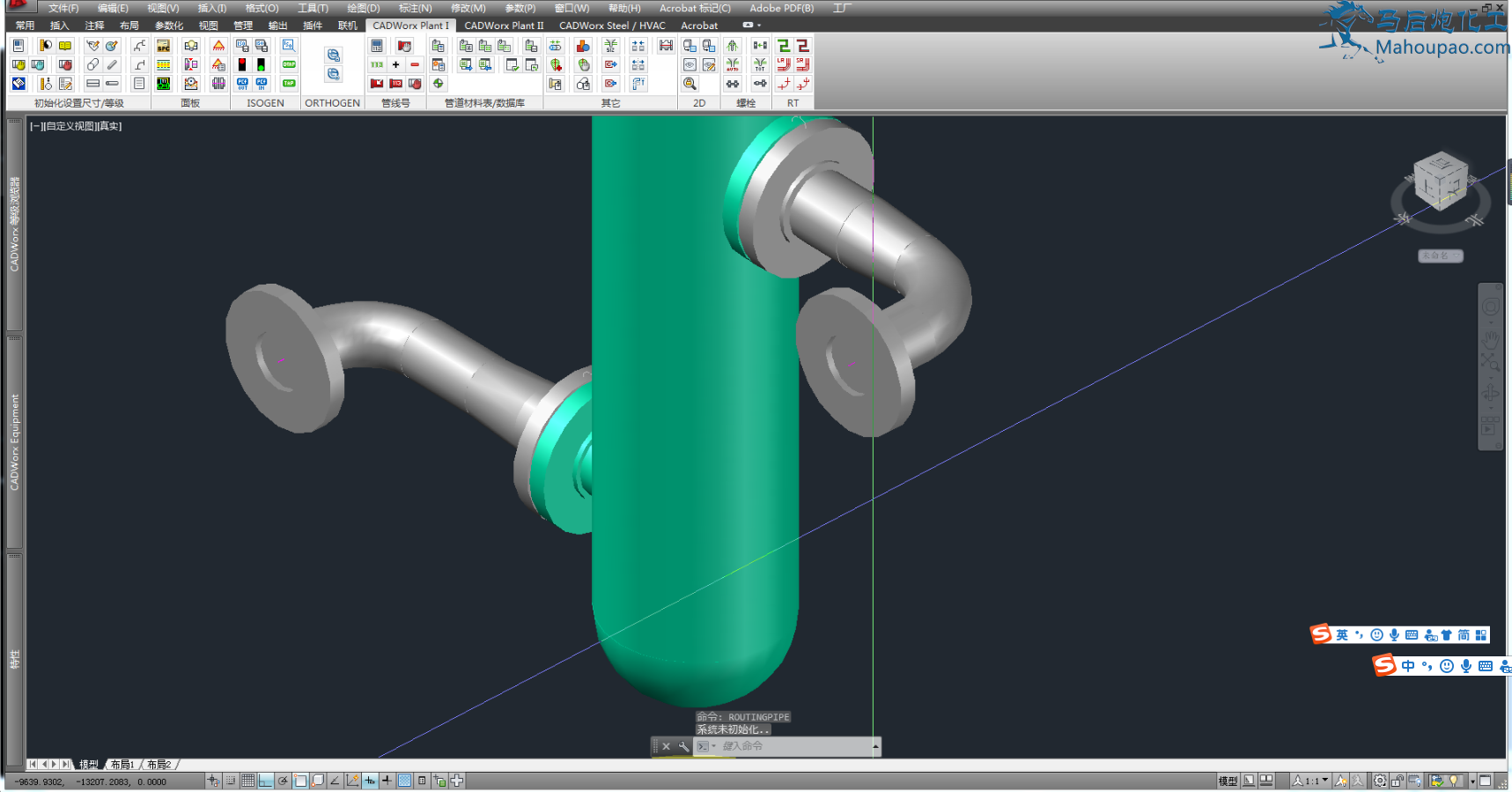Click the isolate objects lightbulb icon
The width and height of the screenshot is (1512, 792).
click(1453, 781)
